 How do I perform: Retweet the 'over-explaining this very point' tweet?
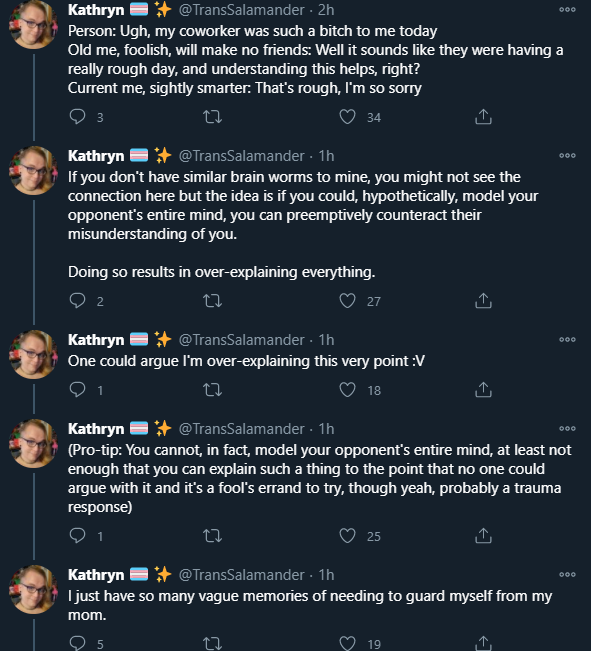click(212, 390)
